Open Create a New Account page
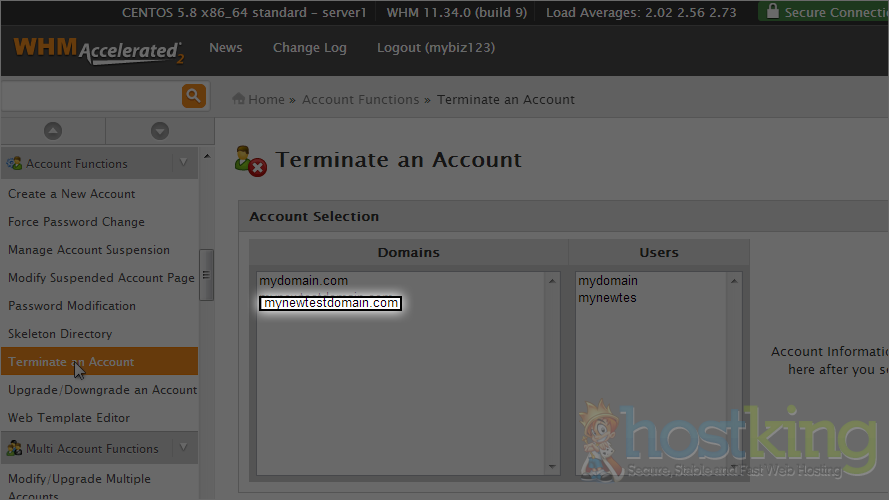Screen dimensions: 889x500 point(72,194)
